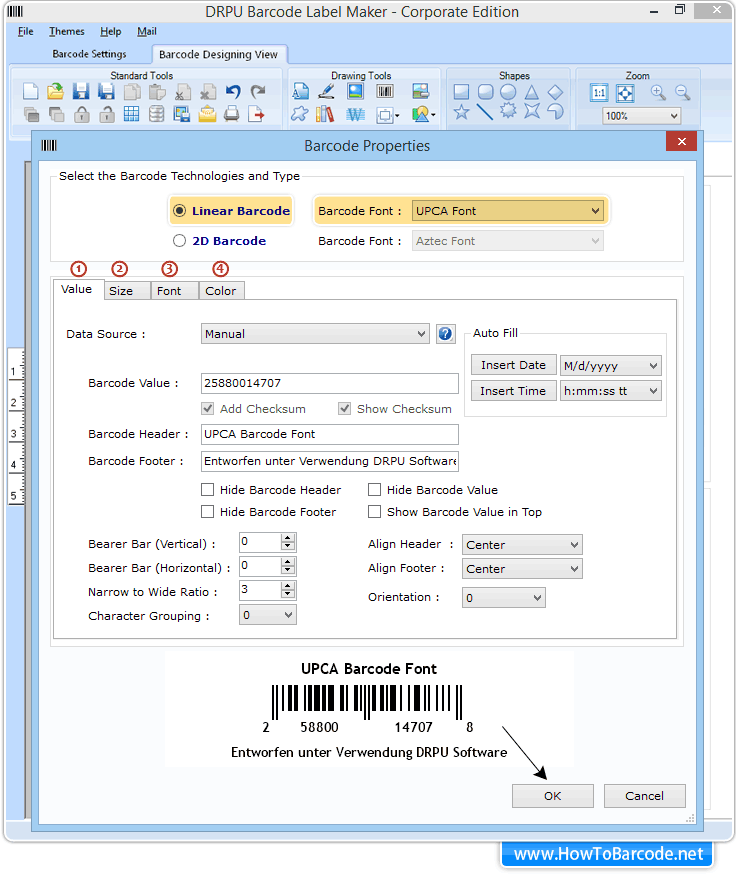Click the Barcode Value input field
Viewport: 736px width, 874px height.
(x=329, y=384)
